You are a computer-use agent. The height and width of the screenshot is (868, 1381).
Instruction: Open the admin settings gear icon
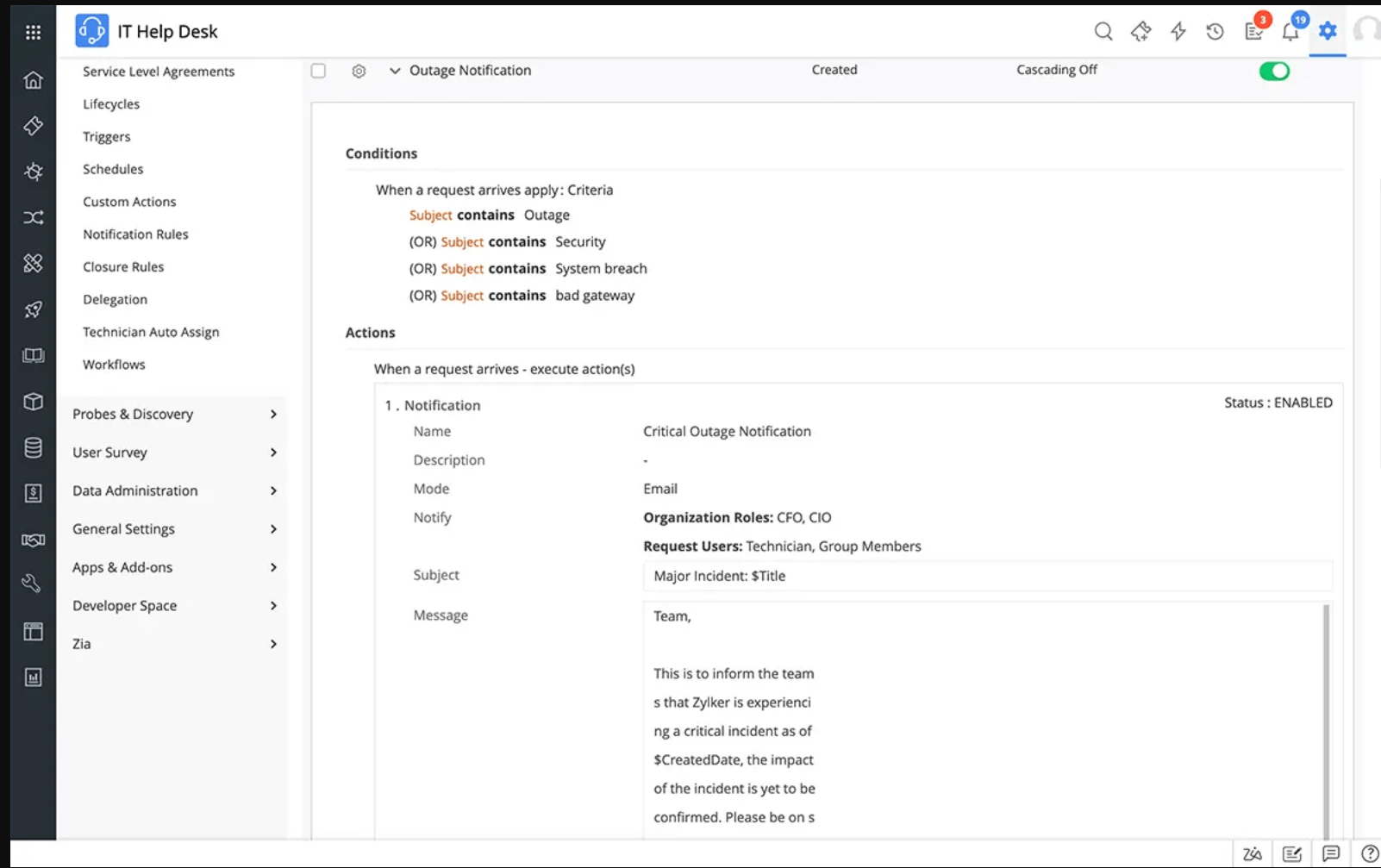[1328, 32]
